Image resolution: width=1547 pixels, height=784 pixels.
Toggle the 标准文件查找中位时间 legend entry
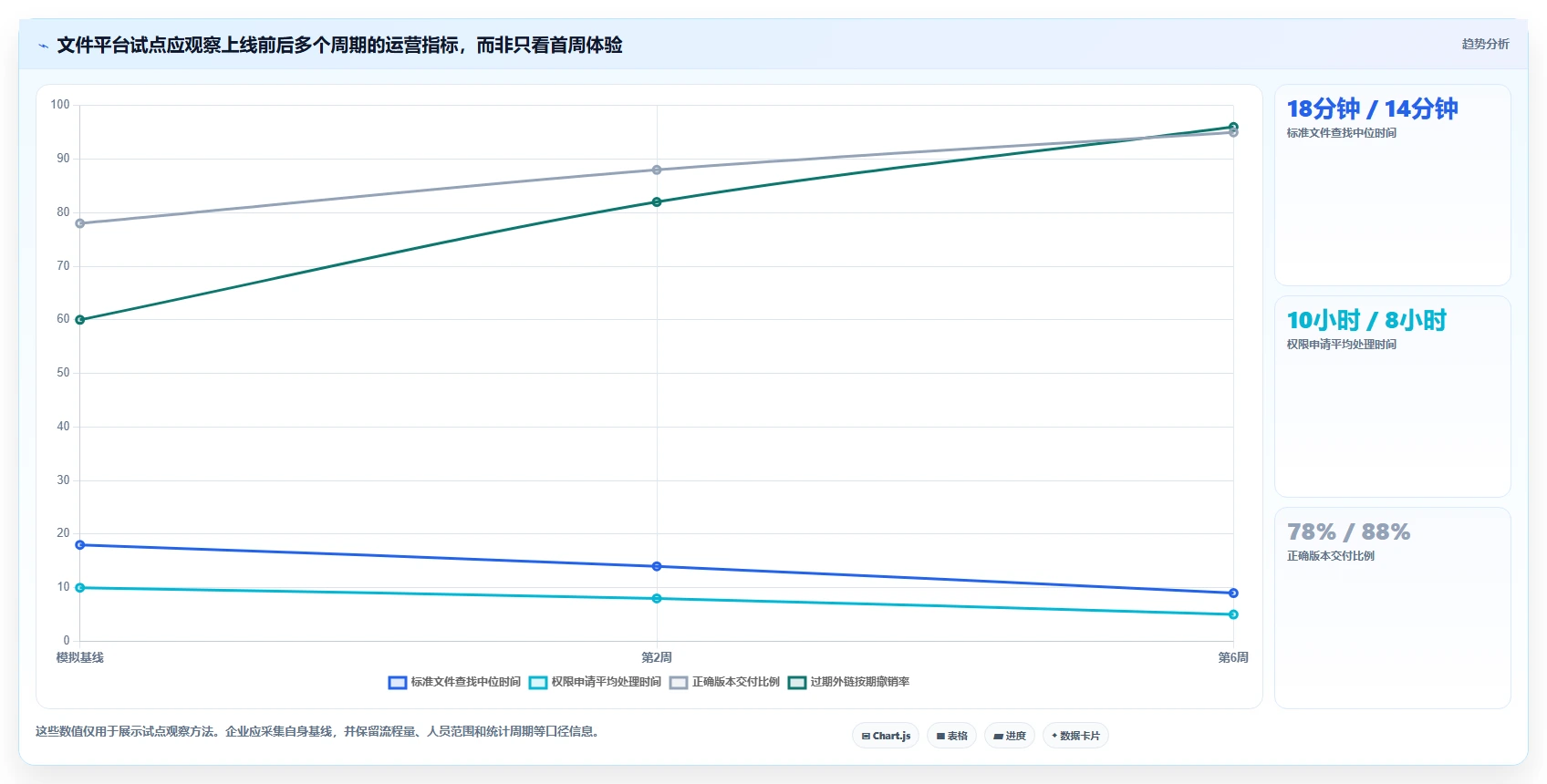(454, 682)
